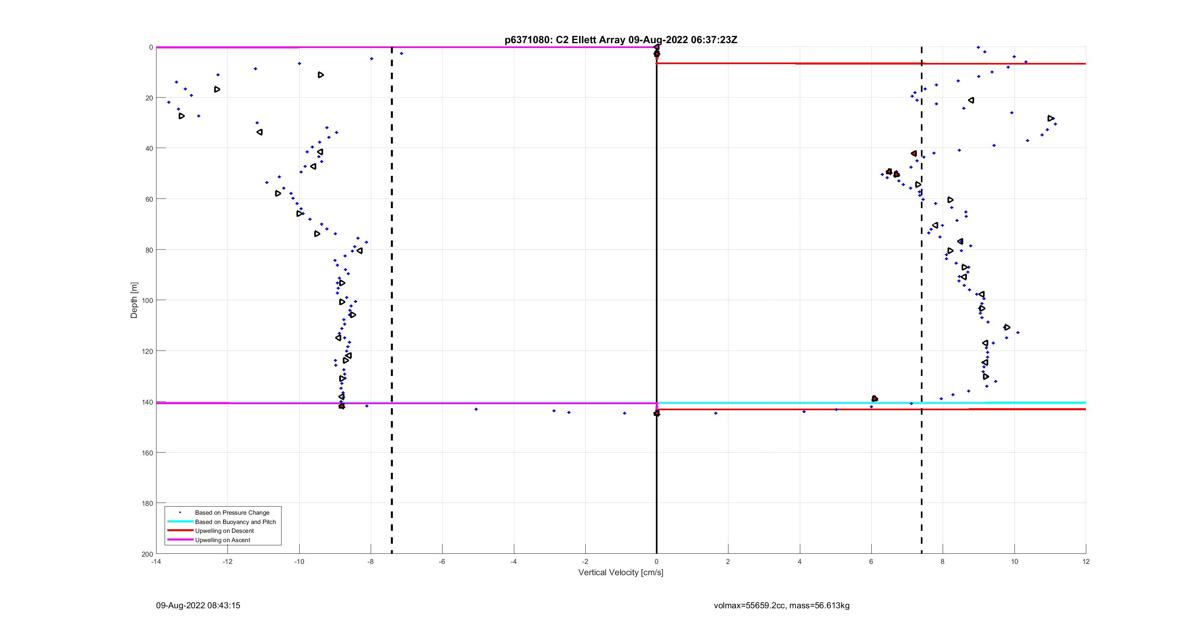Click depth-axis tick label '200'

click(x=146, y=553)
